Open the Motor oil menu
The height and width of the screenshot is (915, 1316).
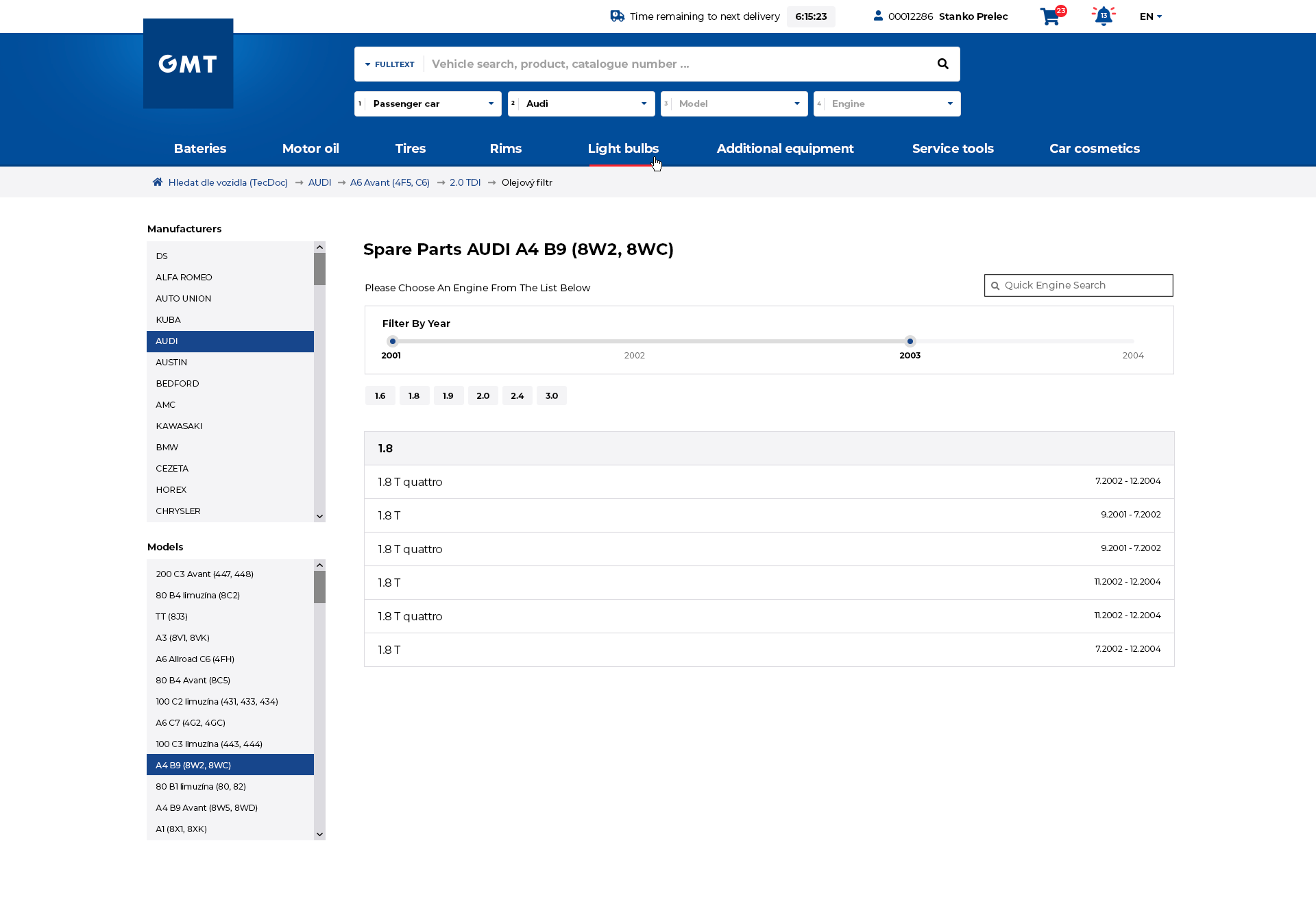[310, 149]
